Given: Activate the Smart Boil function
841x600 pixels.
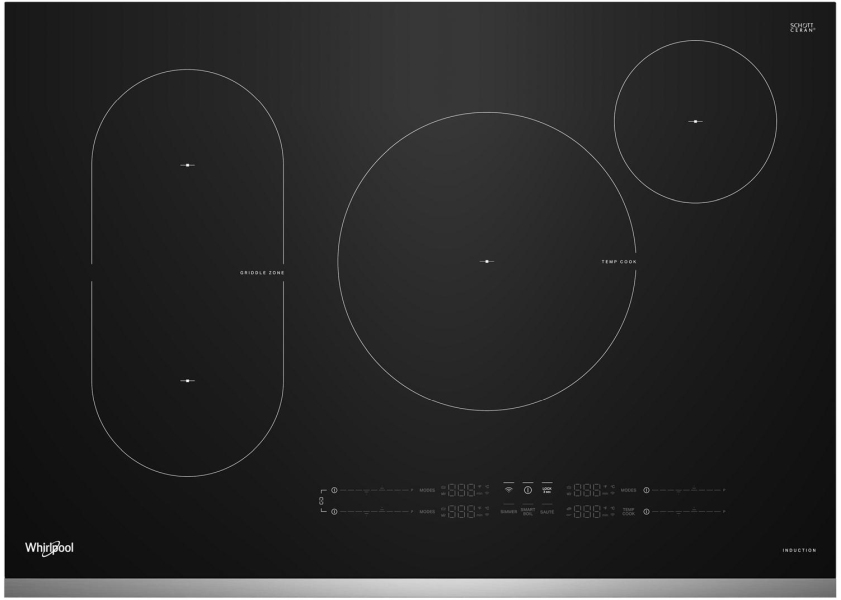Looking at the screenshot, I should (x=528, y=511).
